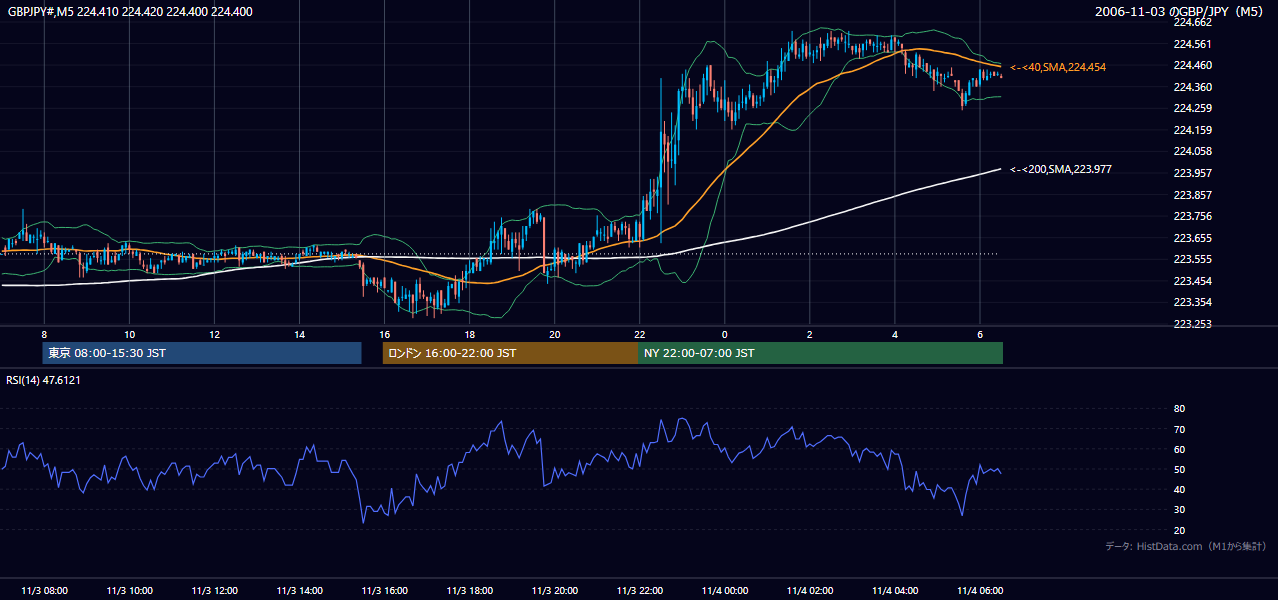1278x600 pixels.
Task: Select the orange 40 SMA 224.454 label
Action: coord(1058,67)
